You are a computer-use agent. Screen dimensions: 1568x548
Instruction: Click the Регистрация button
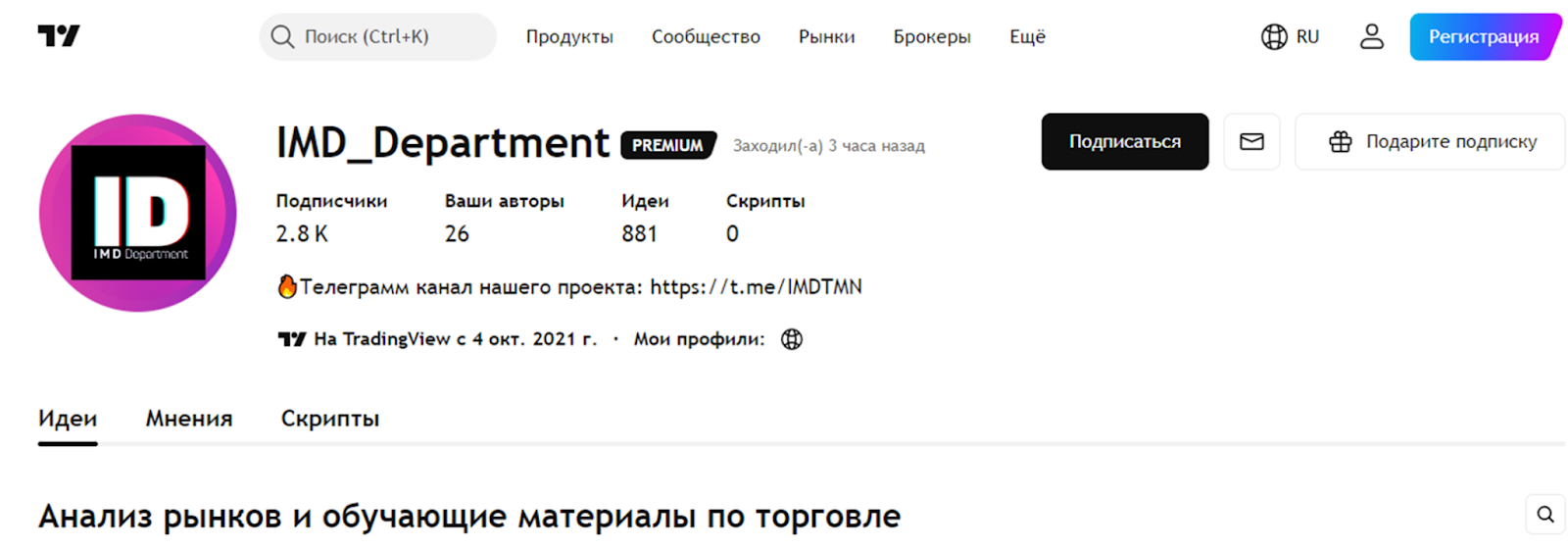pos(1484,37)
